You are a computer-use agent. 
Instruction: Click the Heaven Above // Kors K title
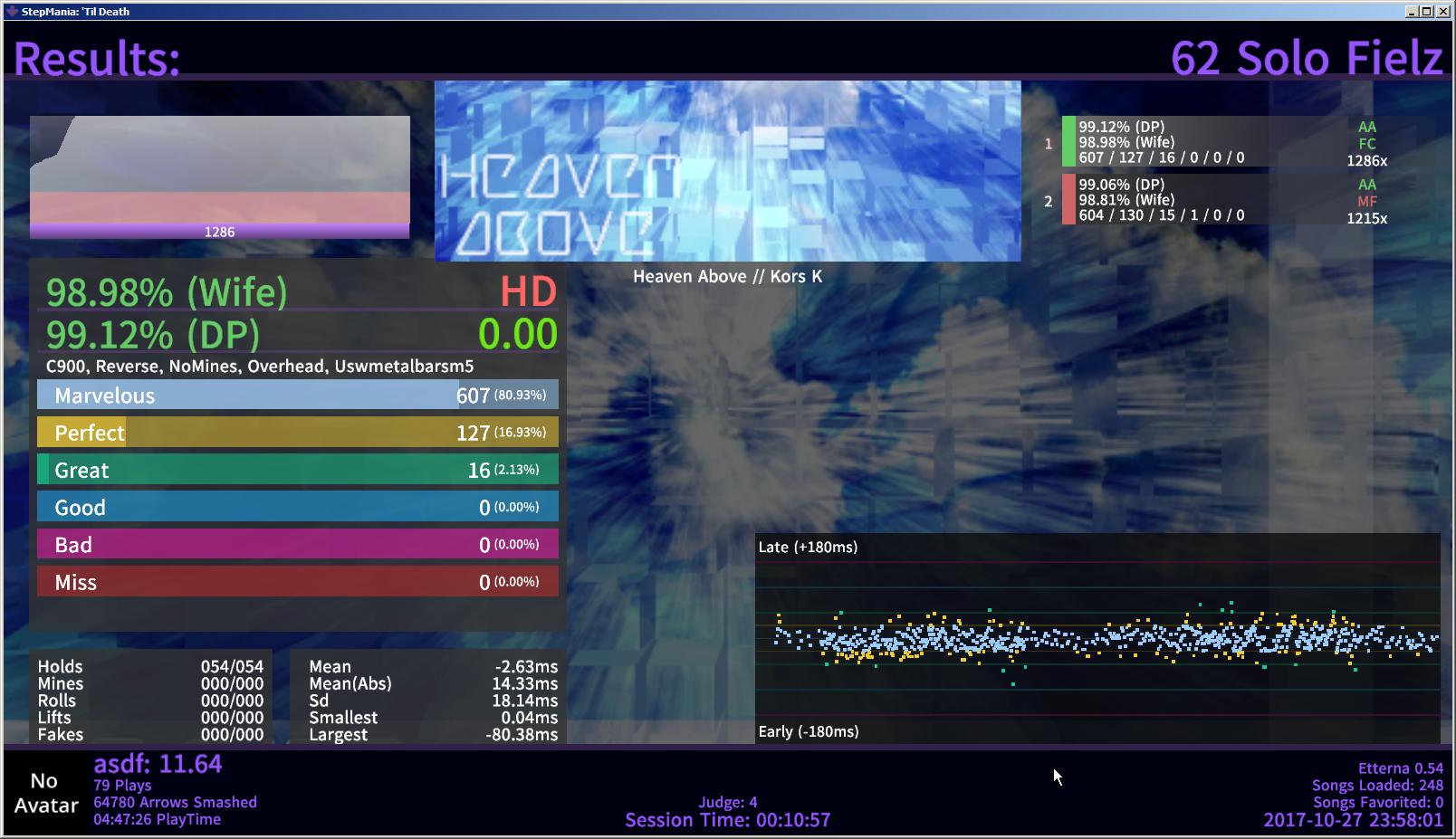tap(727, 277)
